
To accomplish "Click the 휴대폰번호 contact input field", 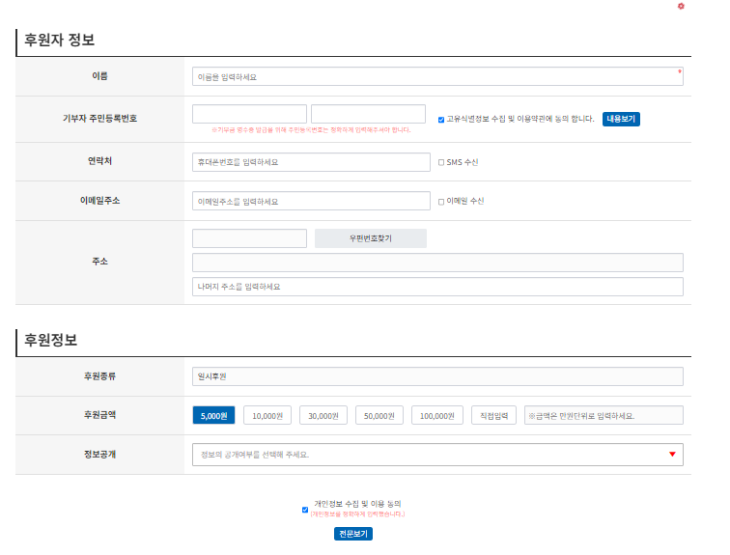I will tap(311, 162).
